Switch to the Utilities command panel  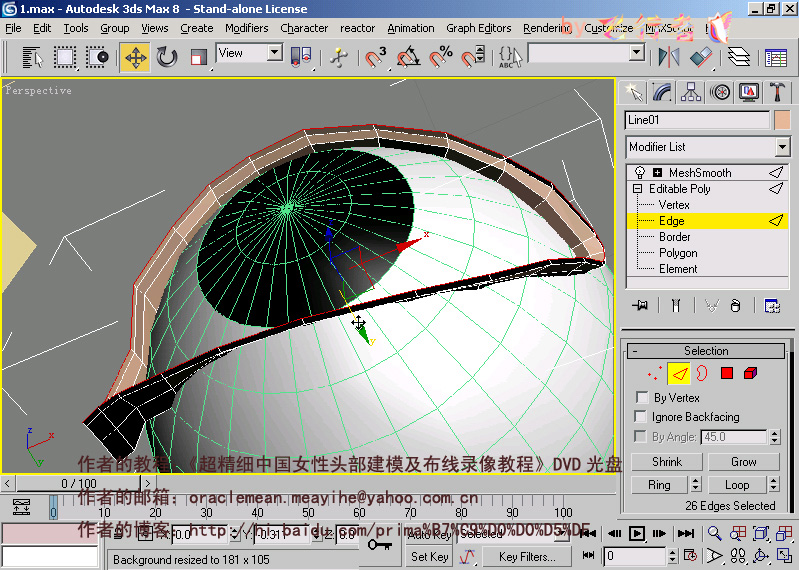point(778,92)
